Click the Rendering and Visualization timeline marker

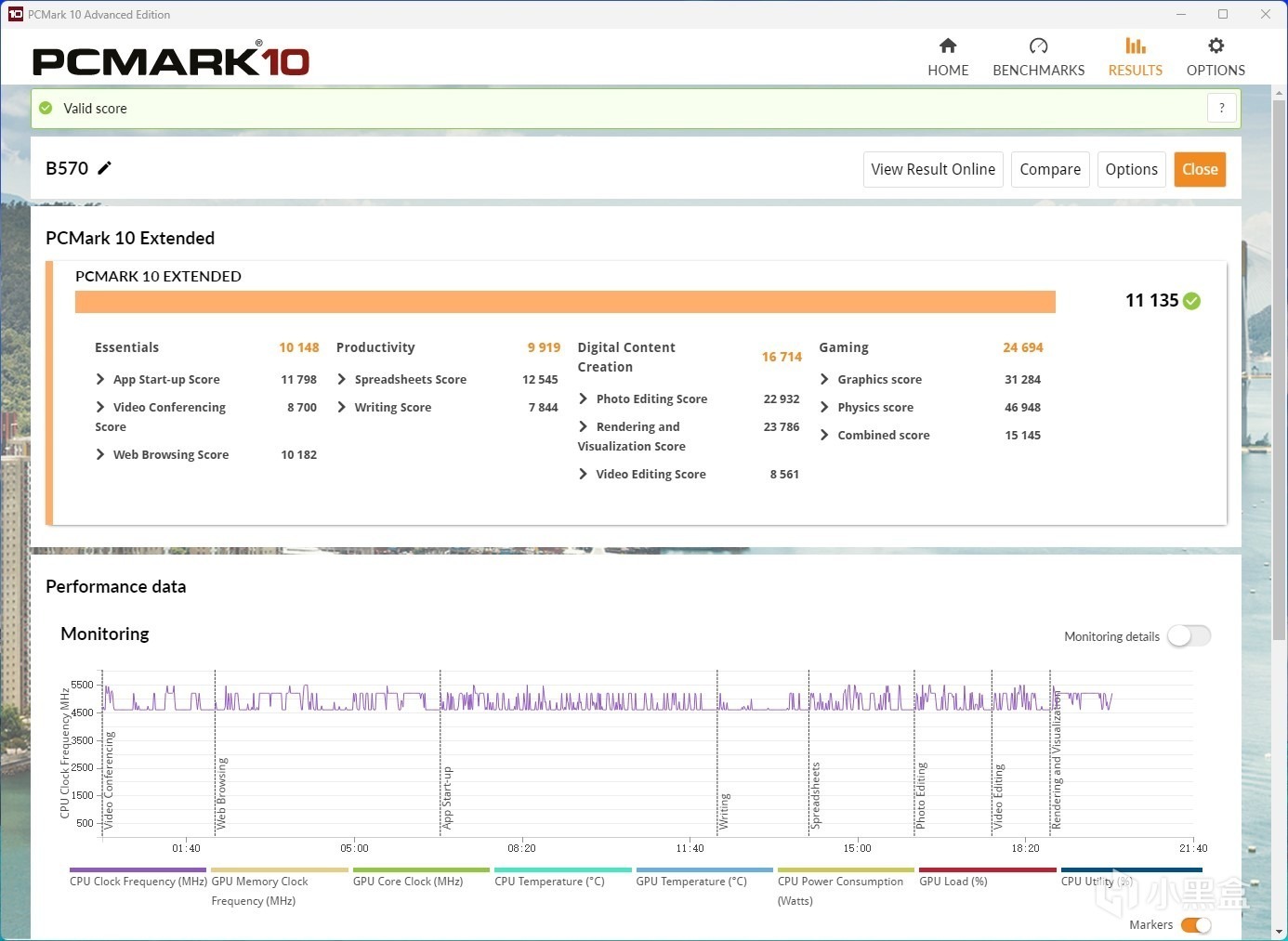1057,760
